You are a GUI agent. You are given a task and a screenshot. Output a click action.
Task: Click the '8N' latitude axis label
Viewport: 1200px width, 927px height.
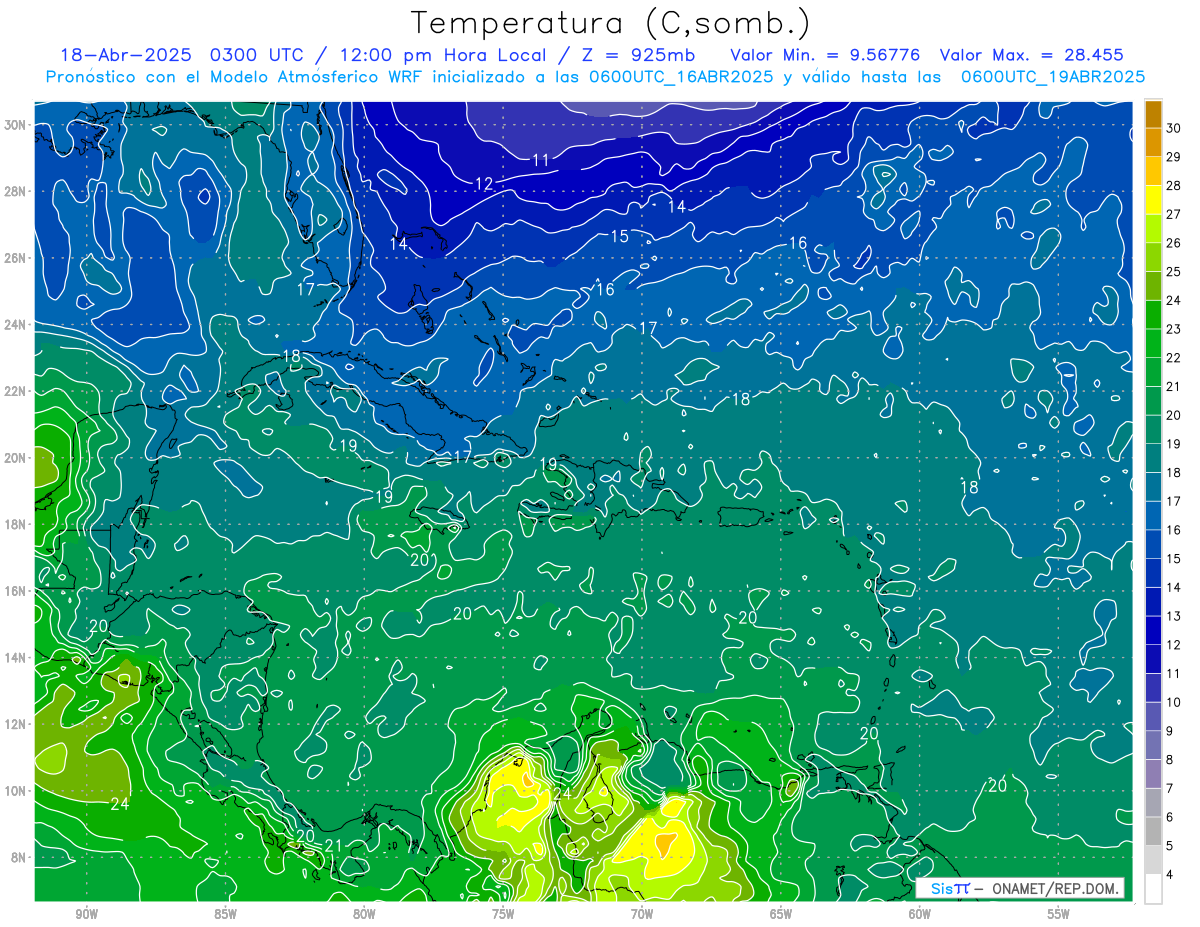click(x=18, y=857)
